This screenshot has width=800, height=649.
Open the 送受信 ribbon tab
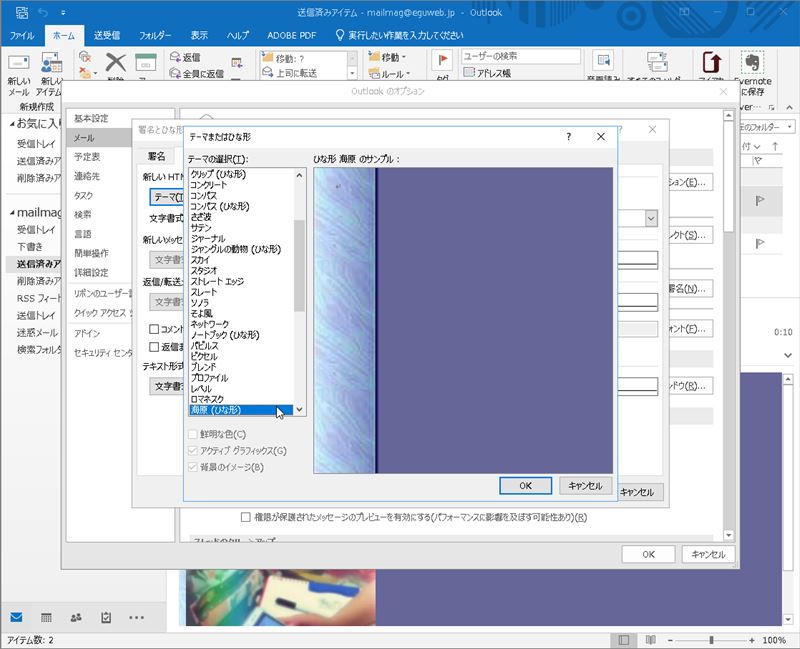107,35
